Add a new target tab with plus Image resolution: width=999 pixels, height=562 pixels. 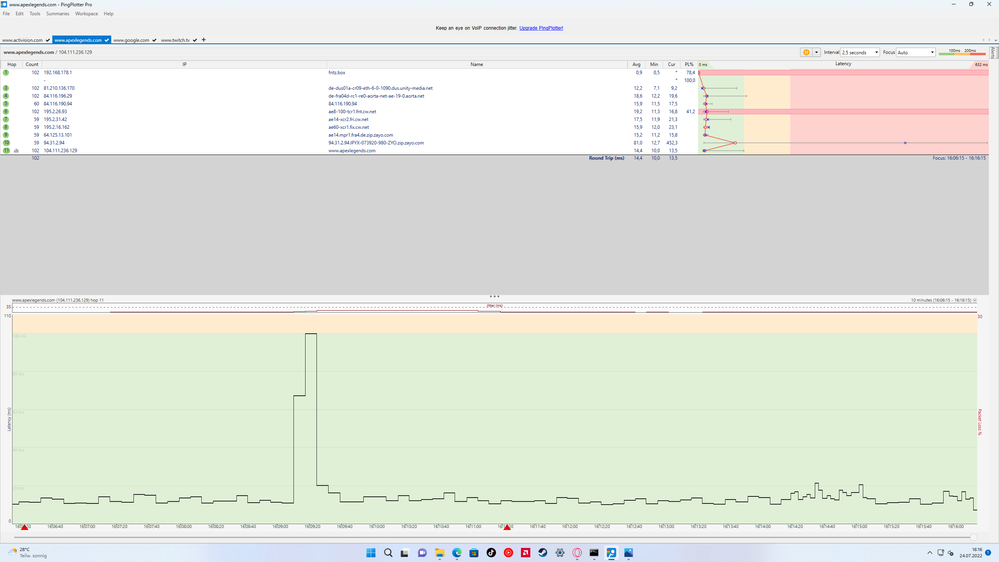click(204, 40)
